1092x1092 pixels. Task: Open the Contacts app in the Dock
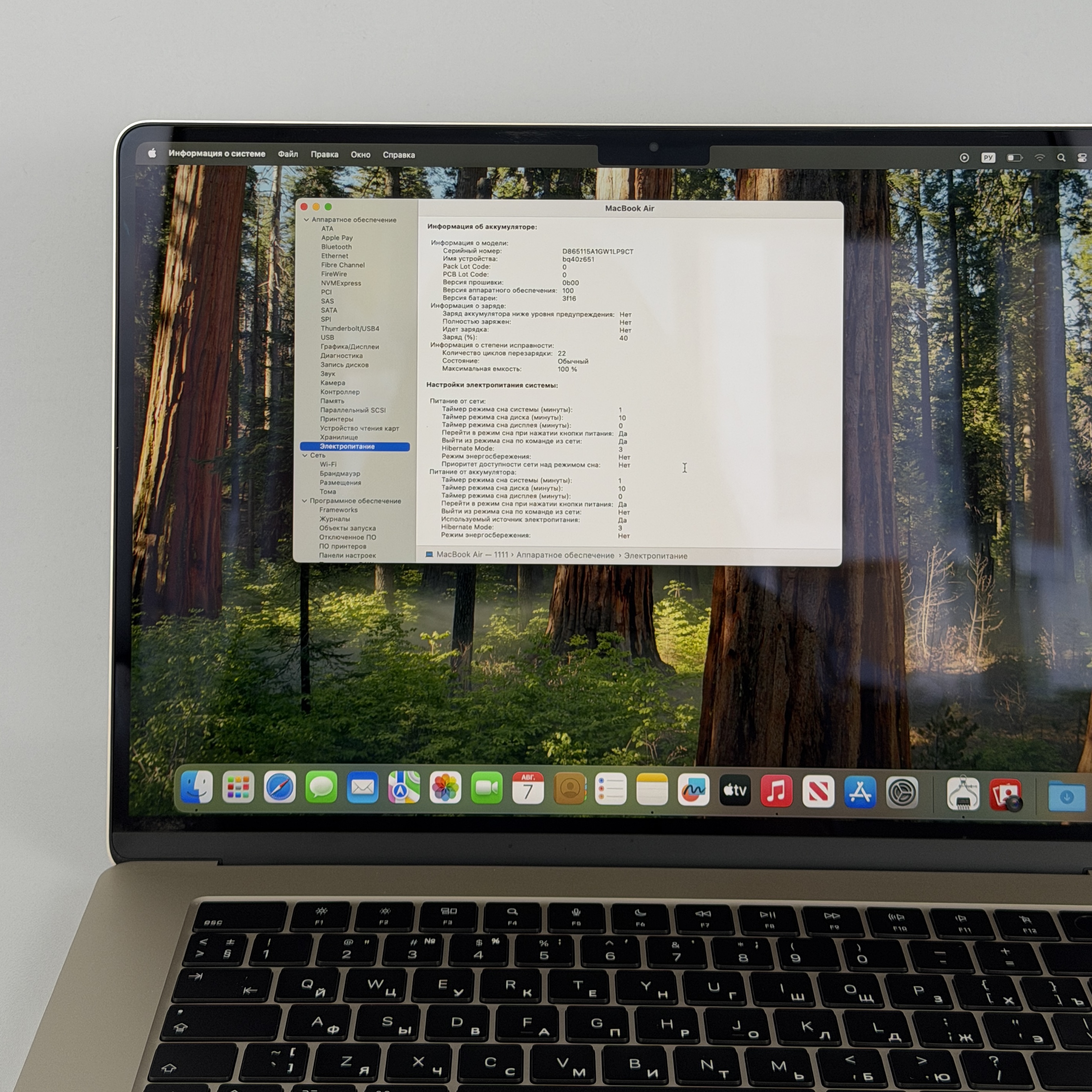[570, 789]
